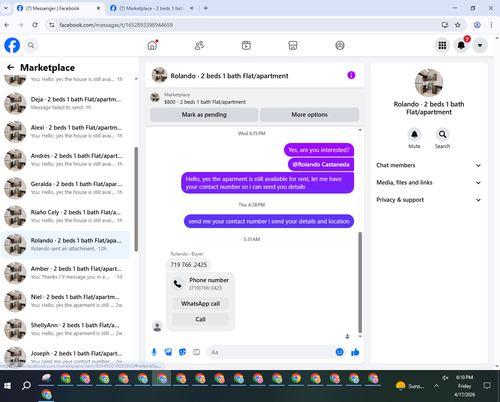Open Joseph conversation in list

[x=66, y=356]
